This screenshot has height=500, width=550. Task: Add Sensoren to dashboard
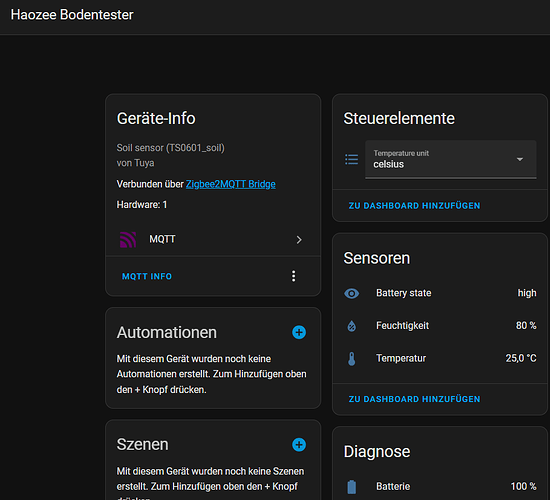click(414, 399)
